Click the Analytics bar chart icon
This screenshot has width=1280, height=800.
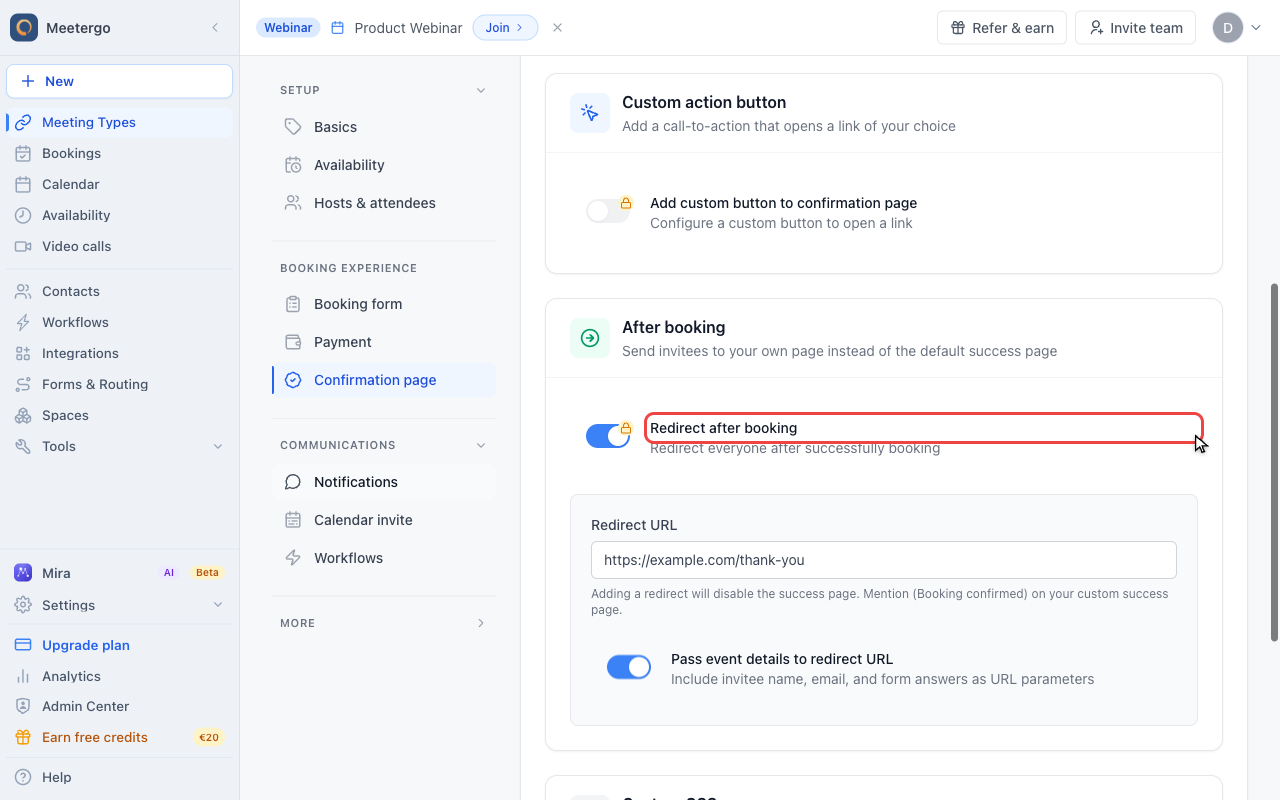click(x=23, y=676)
